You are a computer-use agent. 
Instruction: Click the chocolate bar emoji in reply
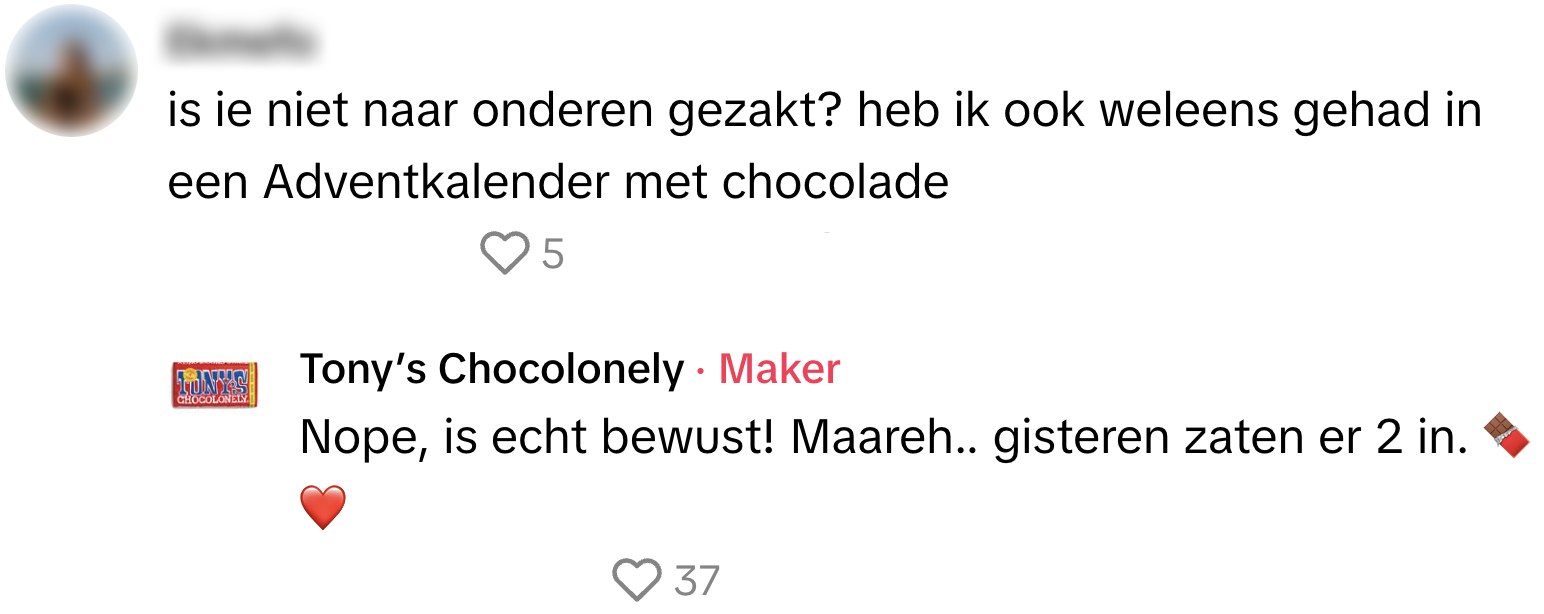pos(1506,439)
